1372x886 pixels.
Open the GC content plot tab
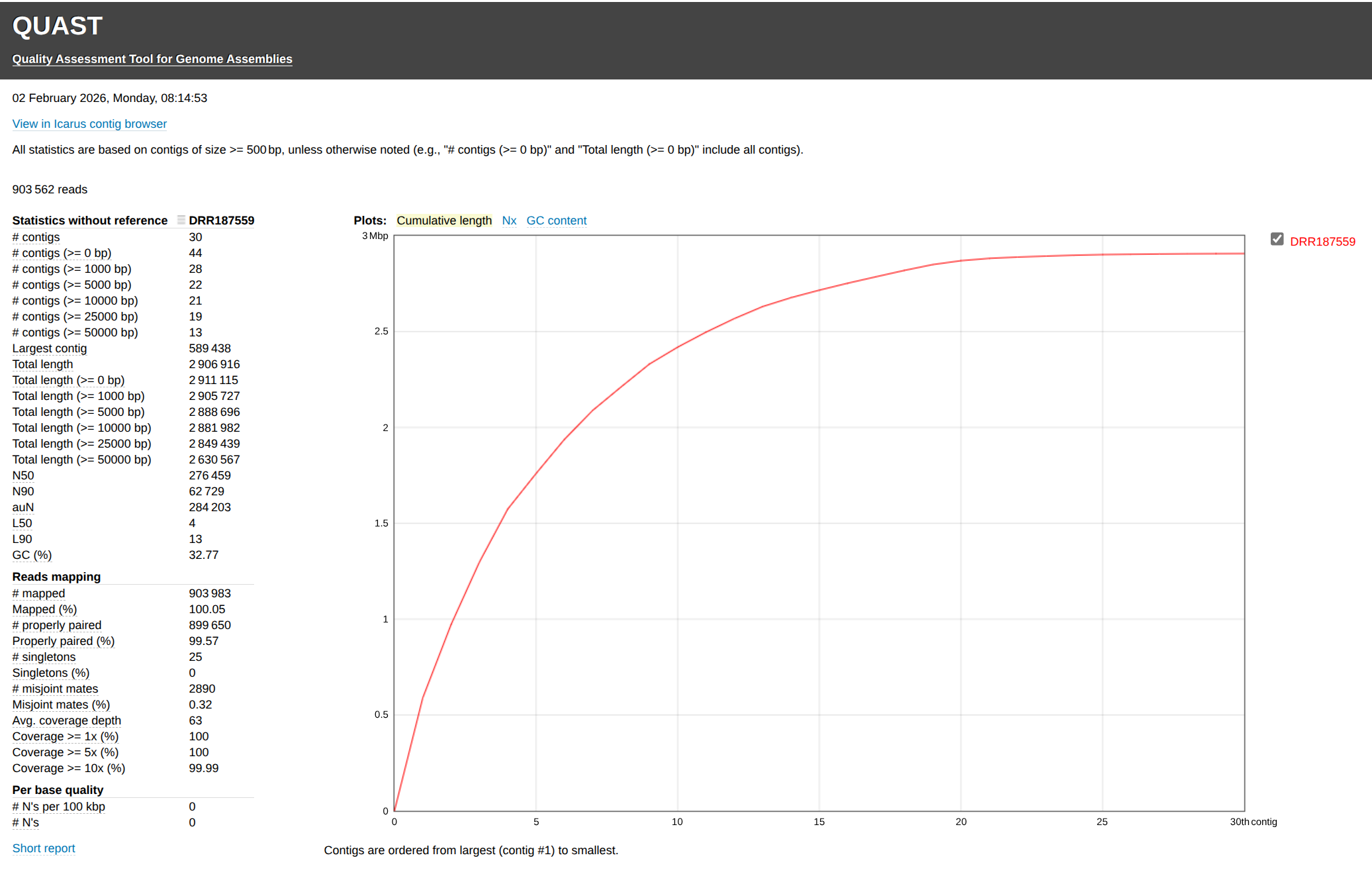pos(556,221)
